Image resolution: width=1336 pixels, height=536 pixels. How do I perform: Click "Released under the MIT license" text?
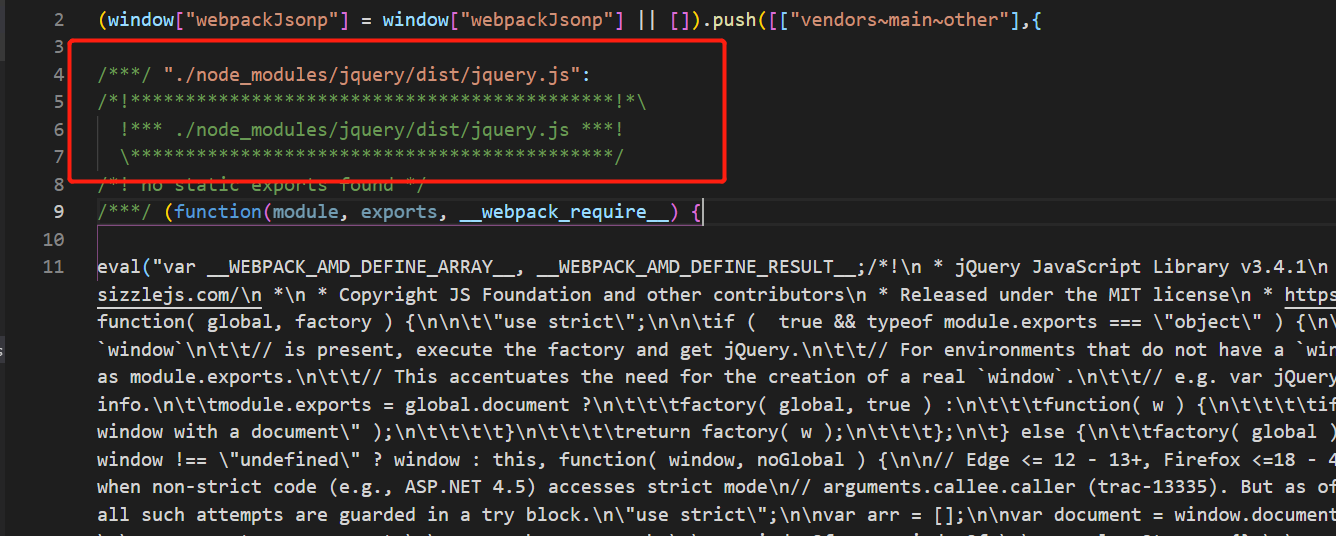tap(1065, 295)
